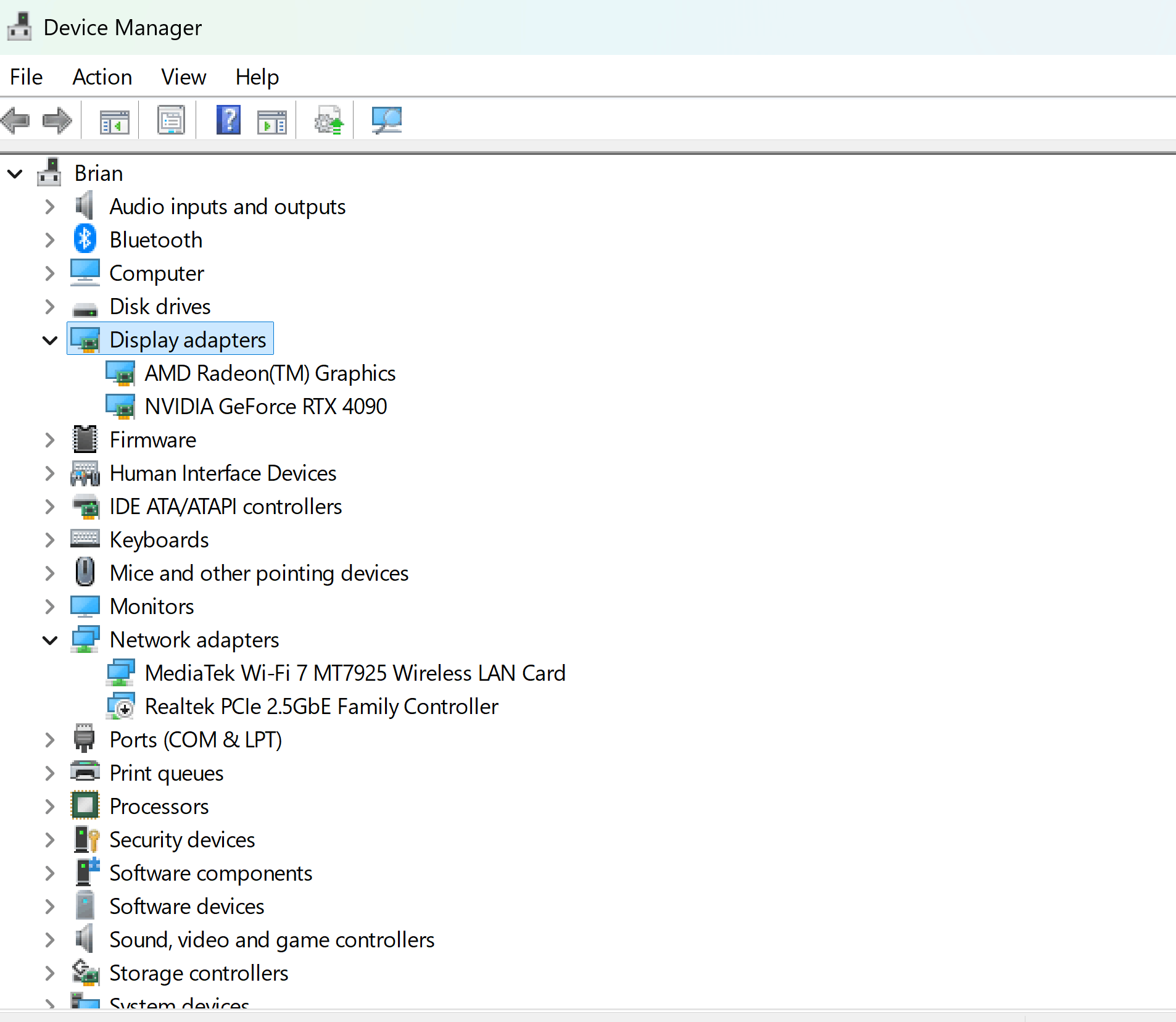Select NVIDIA GeForce RTX 4090 device
Viewport: 1176px width, 1022px height.
click(266, 406)
